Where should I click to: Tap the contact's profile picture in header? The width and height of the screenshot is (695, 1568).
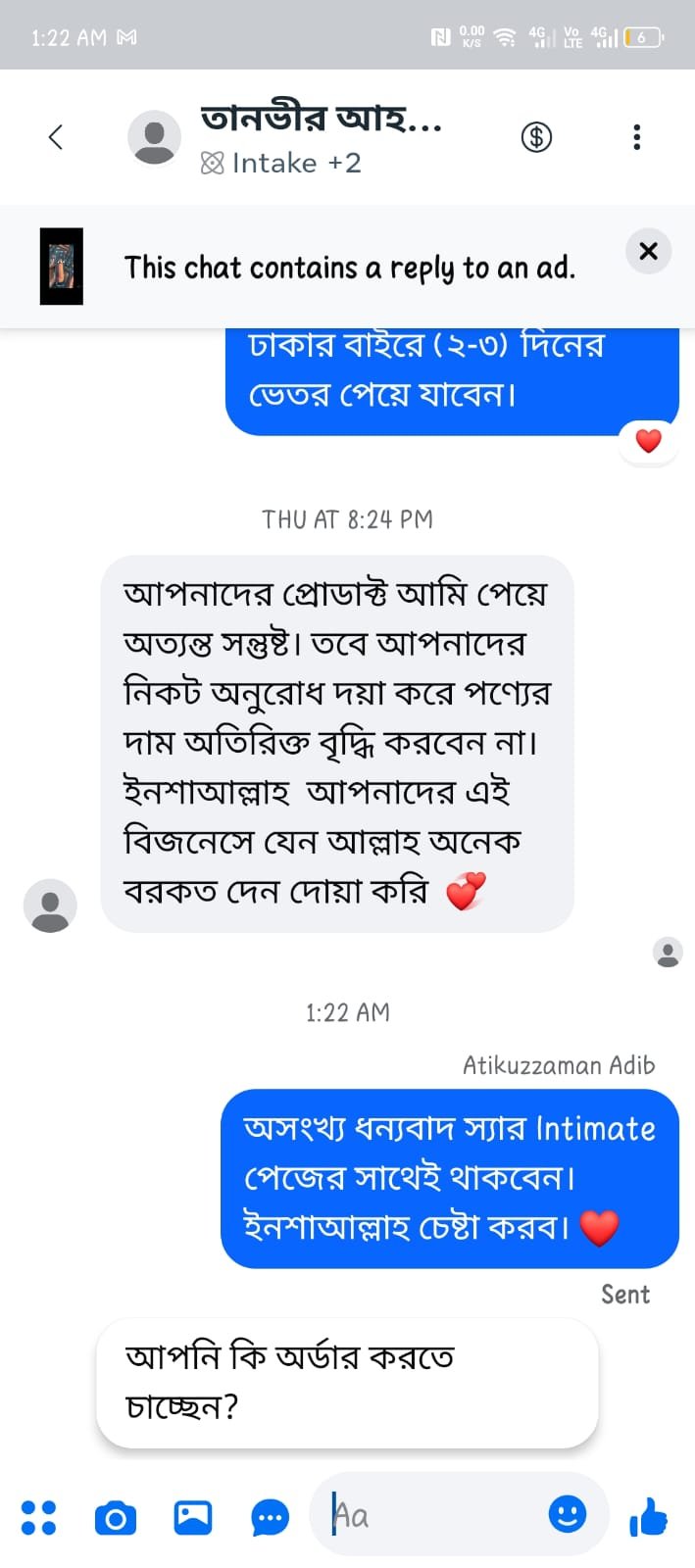154,137
